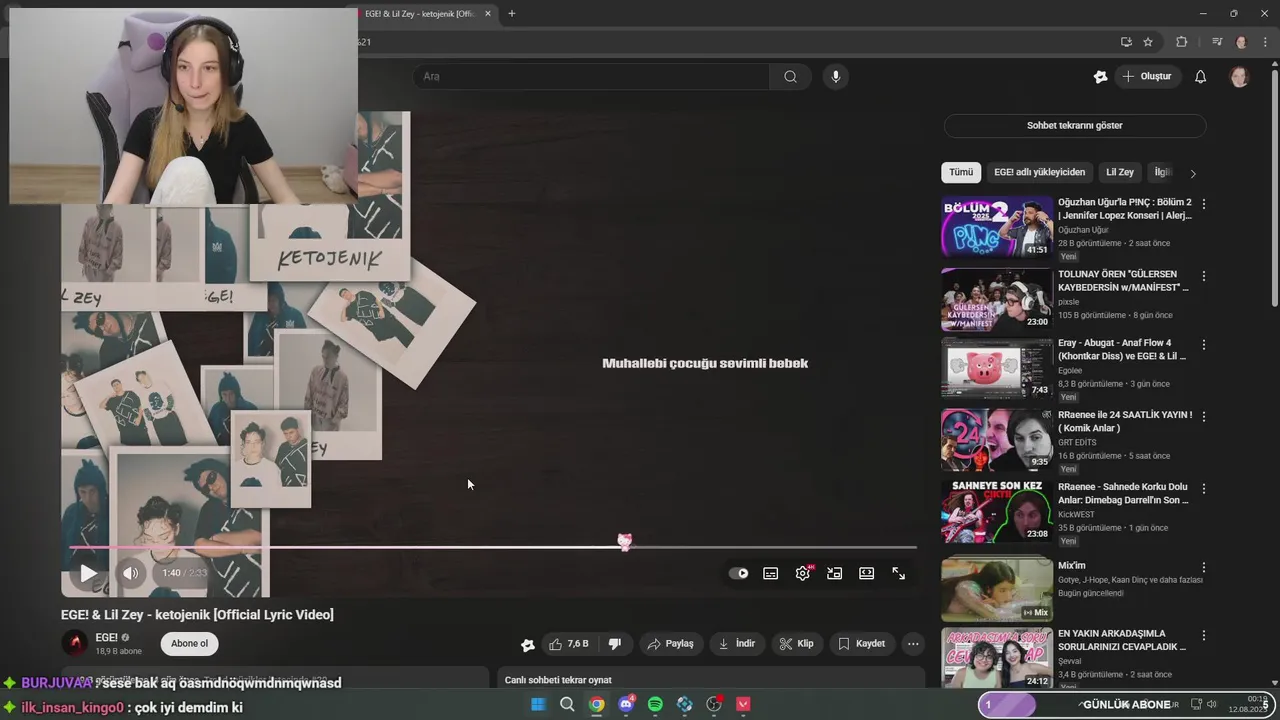
Task: Click the Klip scissors button
Action: coord(796,644)
